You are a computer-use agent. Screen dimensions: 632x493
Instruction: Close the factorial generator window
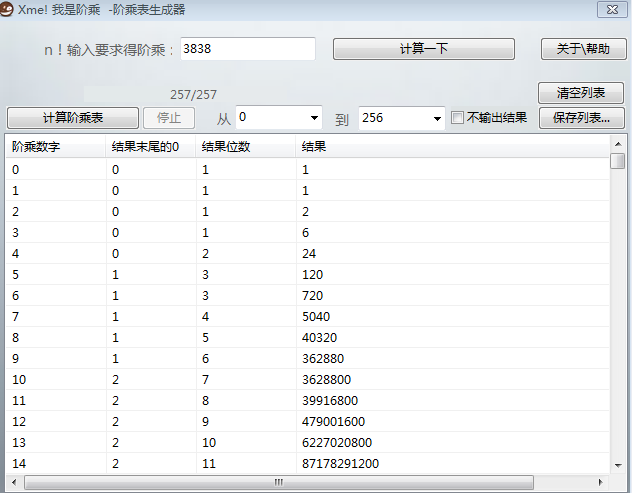click(612, 9)
